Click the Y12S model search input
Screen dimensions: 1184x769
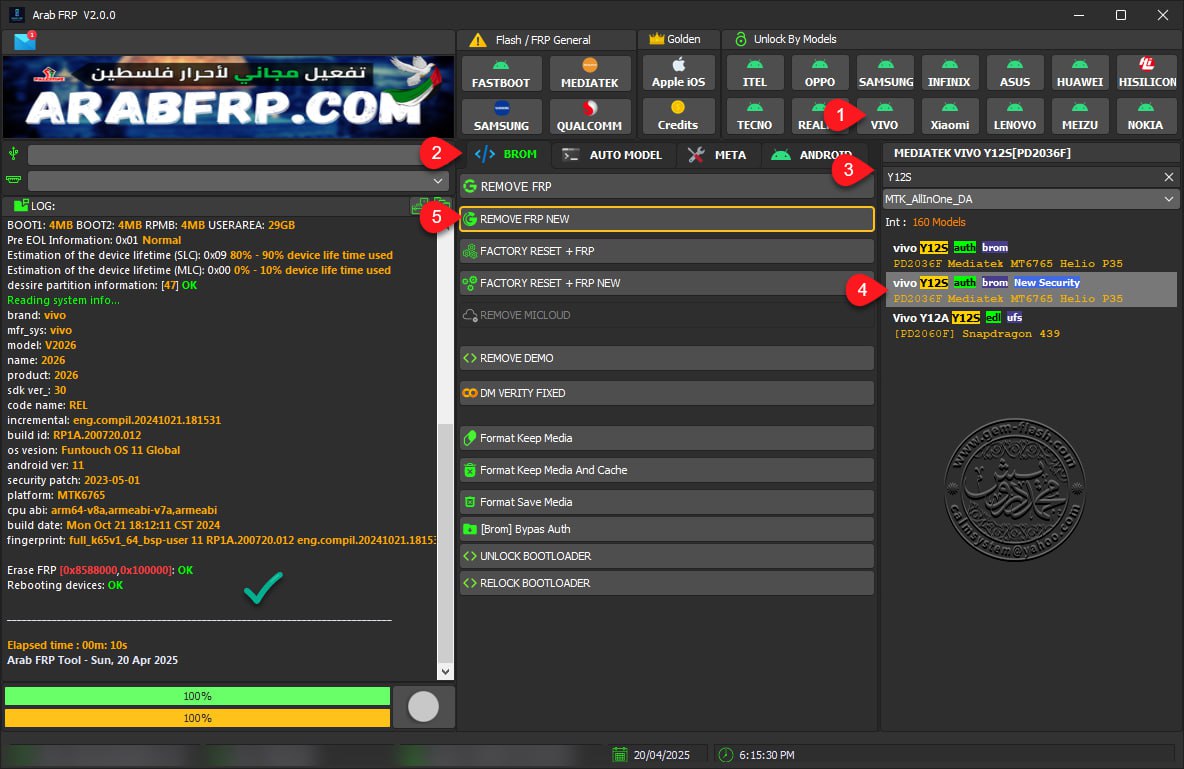1022,177
